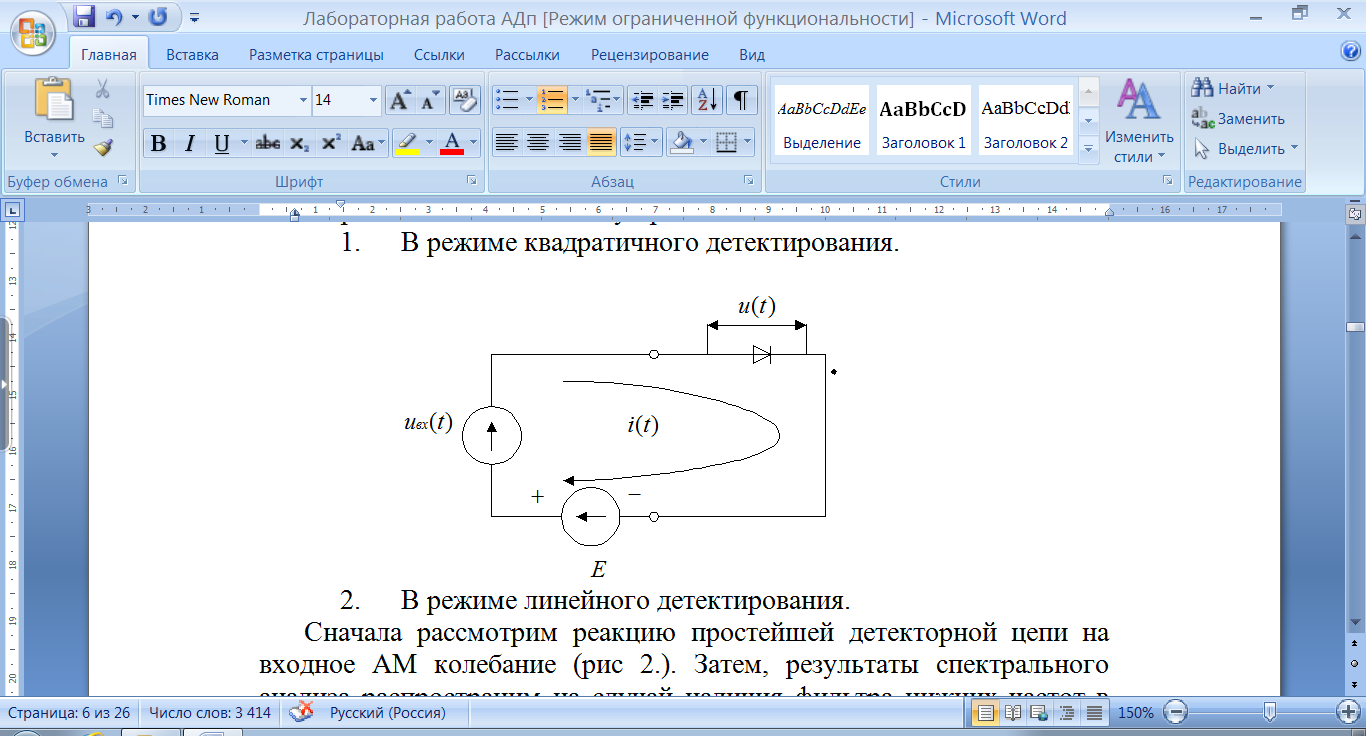1366x736 pixels.
Task: Apply numbered list
Action: click(551, 100)
